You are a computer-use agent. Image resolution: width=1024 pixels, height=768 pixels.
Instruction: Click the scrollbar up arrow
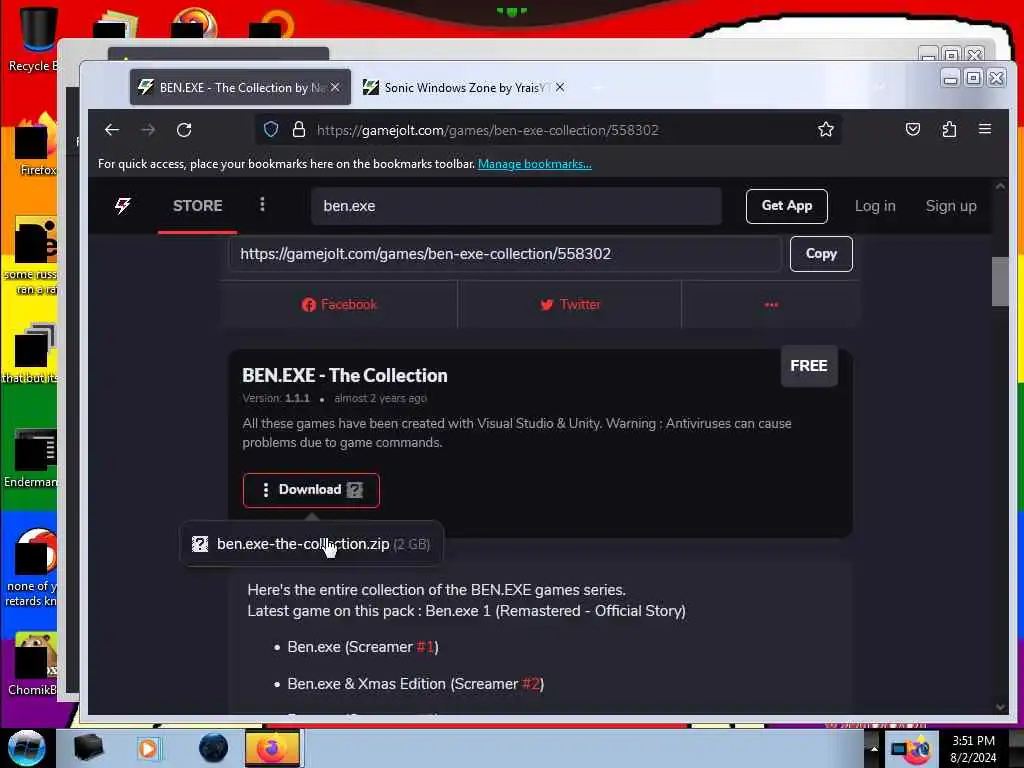(1000, 186)
